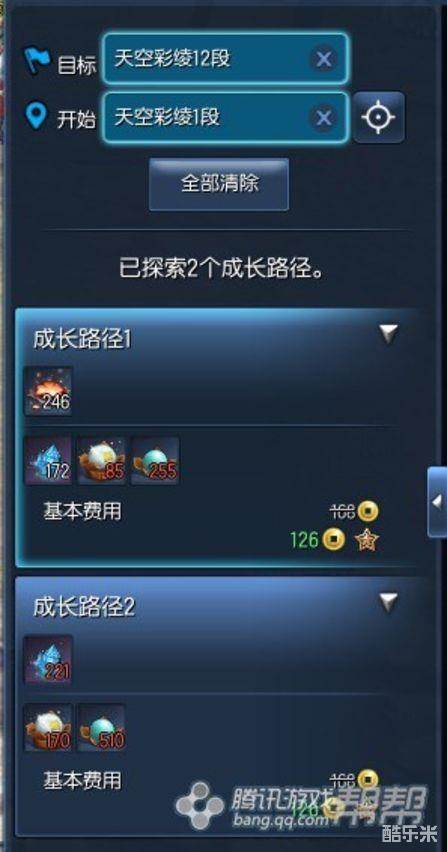Image resolution: width=447 pixels, height=852 pixels.
Task: Click the blue flag 目标 icon
Action: 37,60
